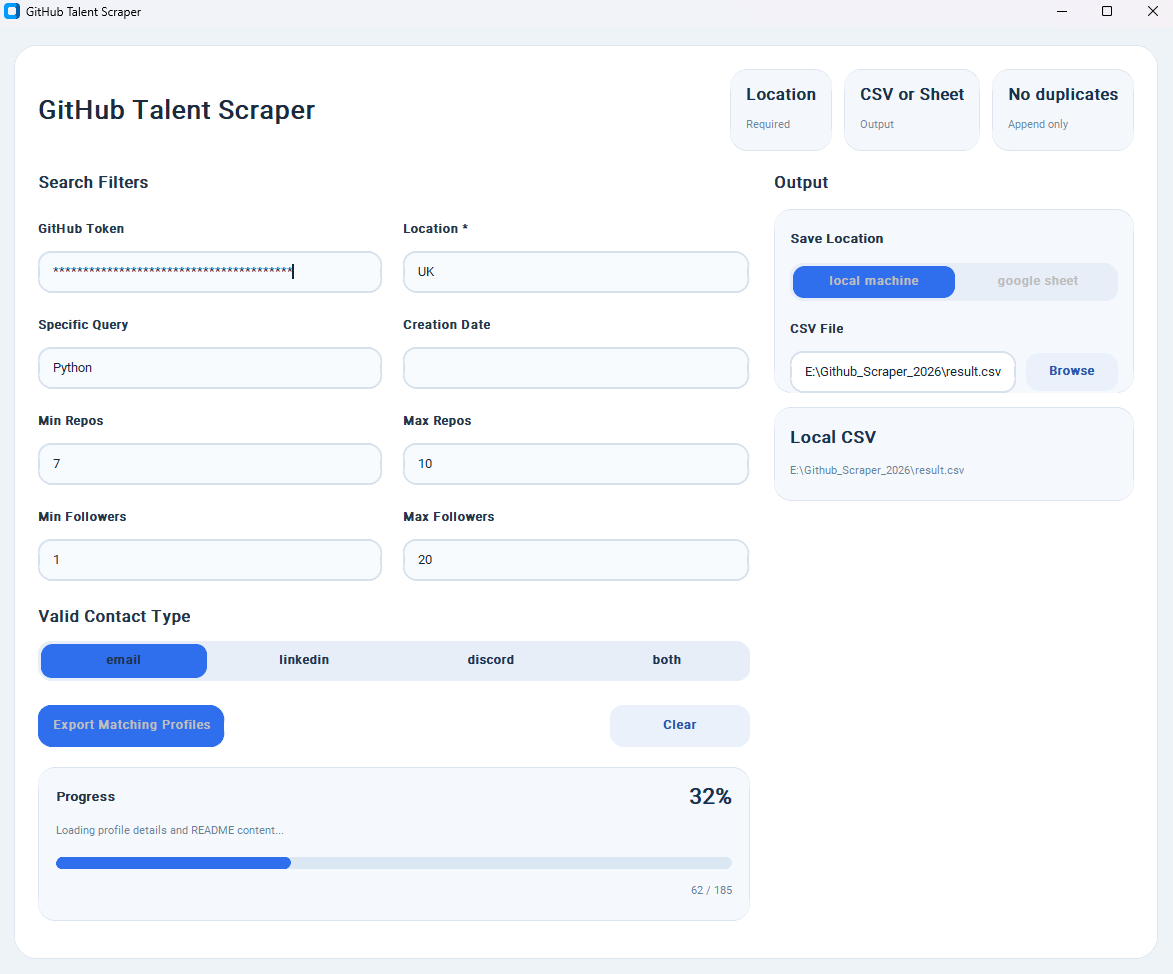Click the Location input containing UK

(575, 272)
